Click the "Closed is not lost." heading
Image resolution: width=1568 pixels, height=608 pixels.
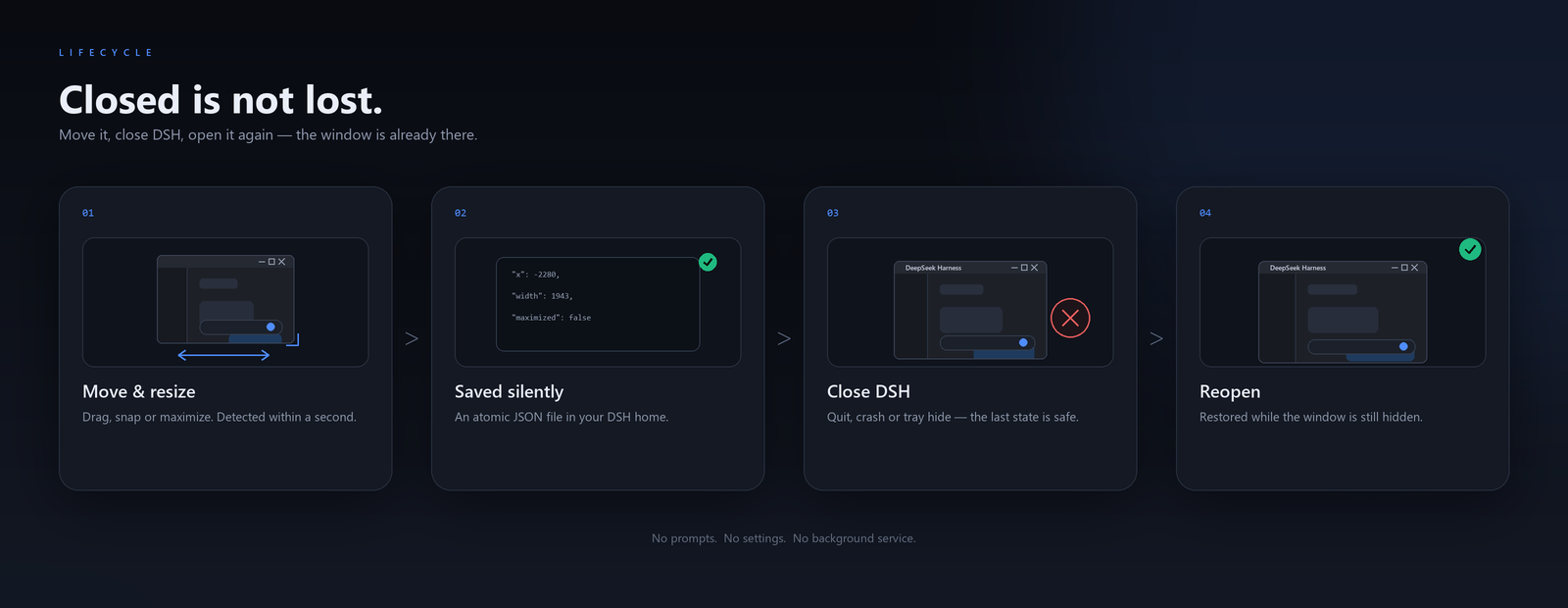220,100
